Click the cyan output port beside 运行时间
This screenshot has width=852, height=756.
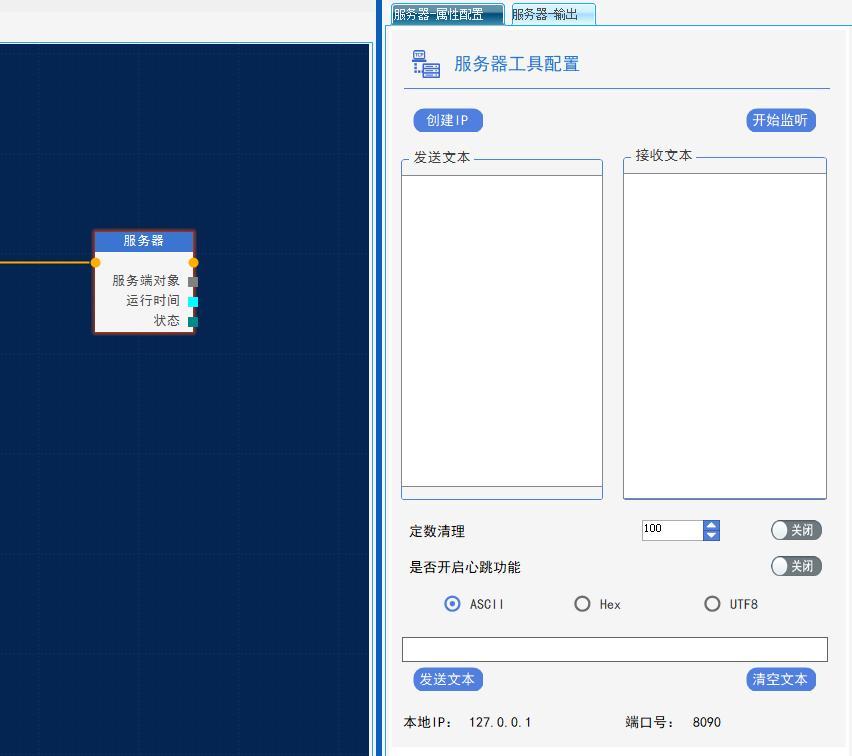[192, 301]
